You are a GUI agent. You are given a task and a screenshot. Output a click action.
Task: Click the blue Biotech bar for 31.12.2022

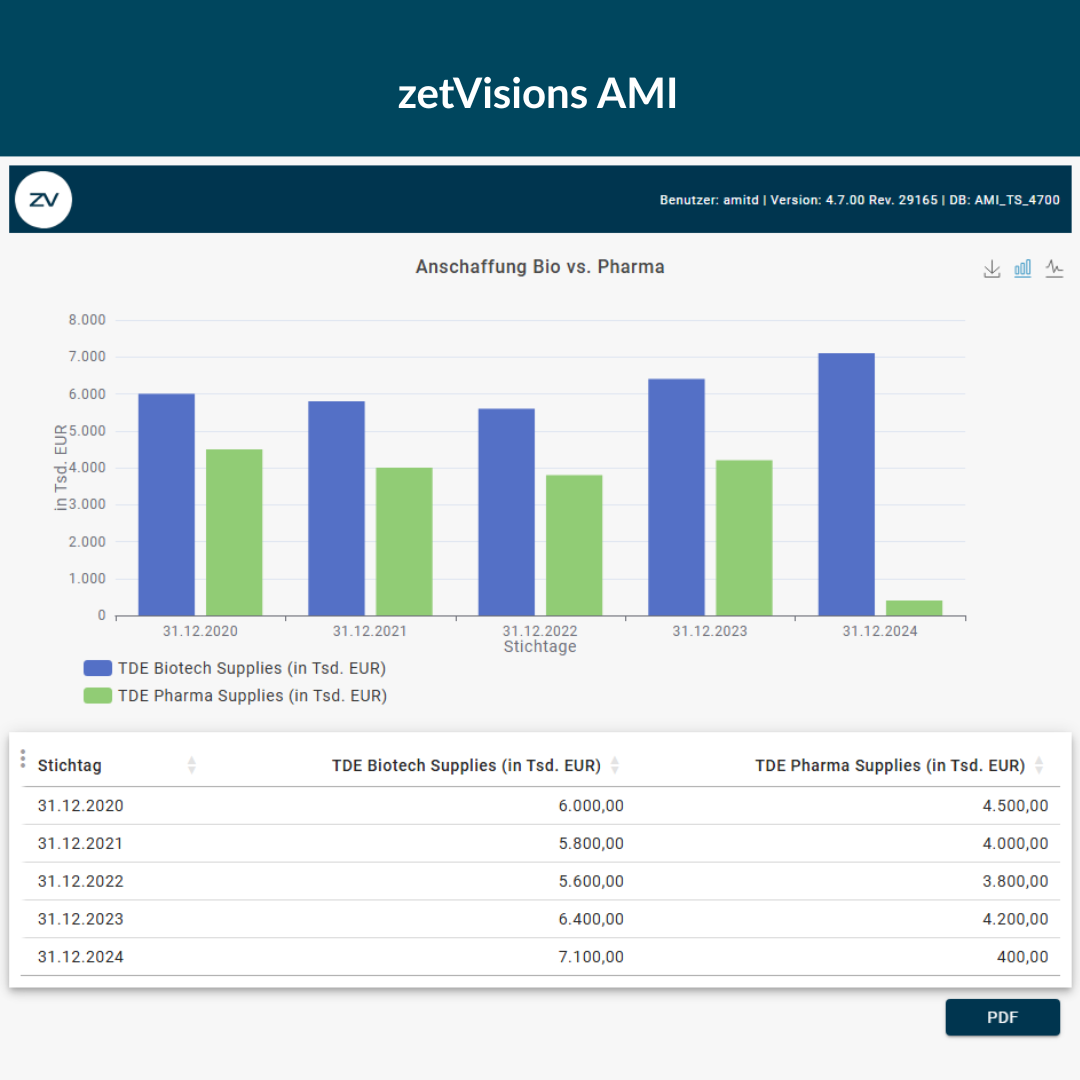click(x=506, y=512)
